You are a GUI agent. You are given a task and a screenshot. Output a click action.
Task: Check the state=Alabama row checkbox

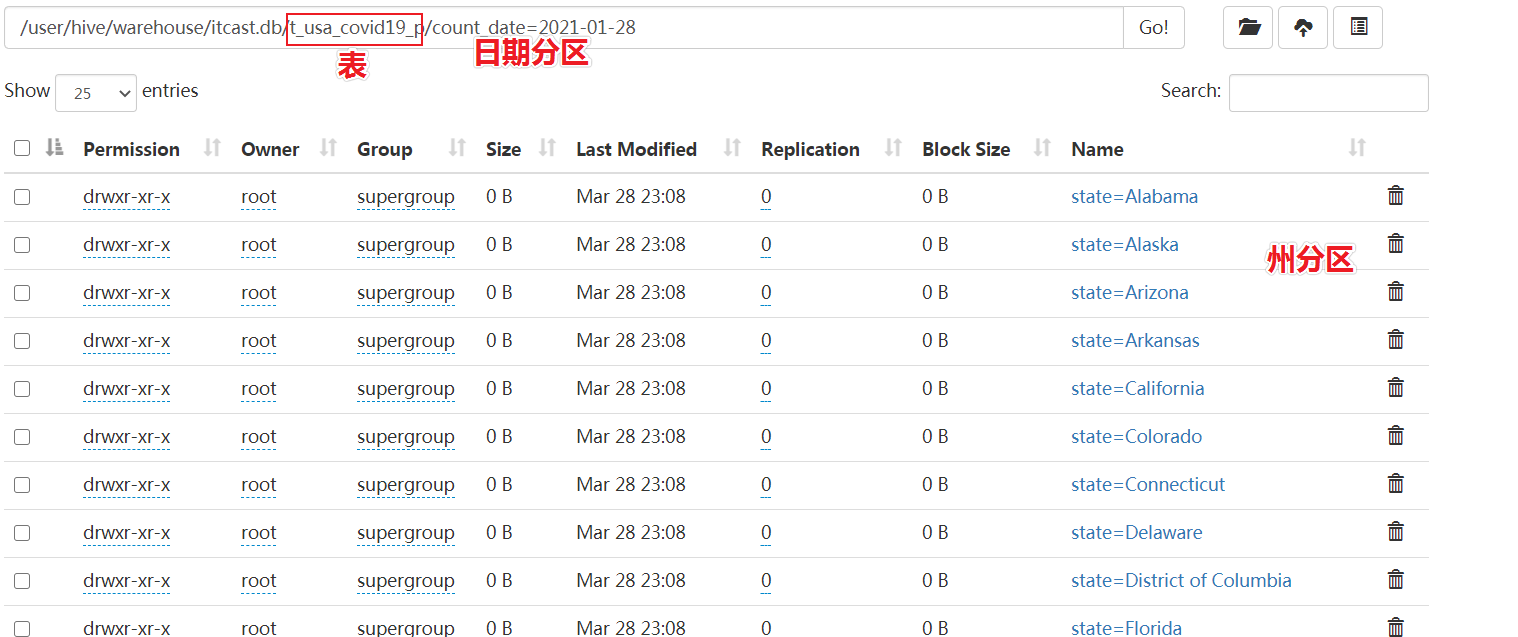pos(22,197)
